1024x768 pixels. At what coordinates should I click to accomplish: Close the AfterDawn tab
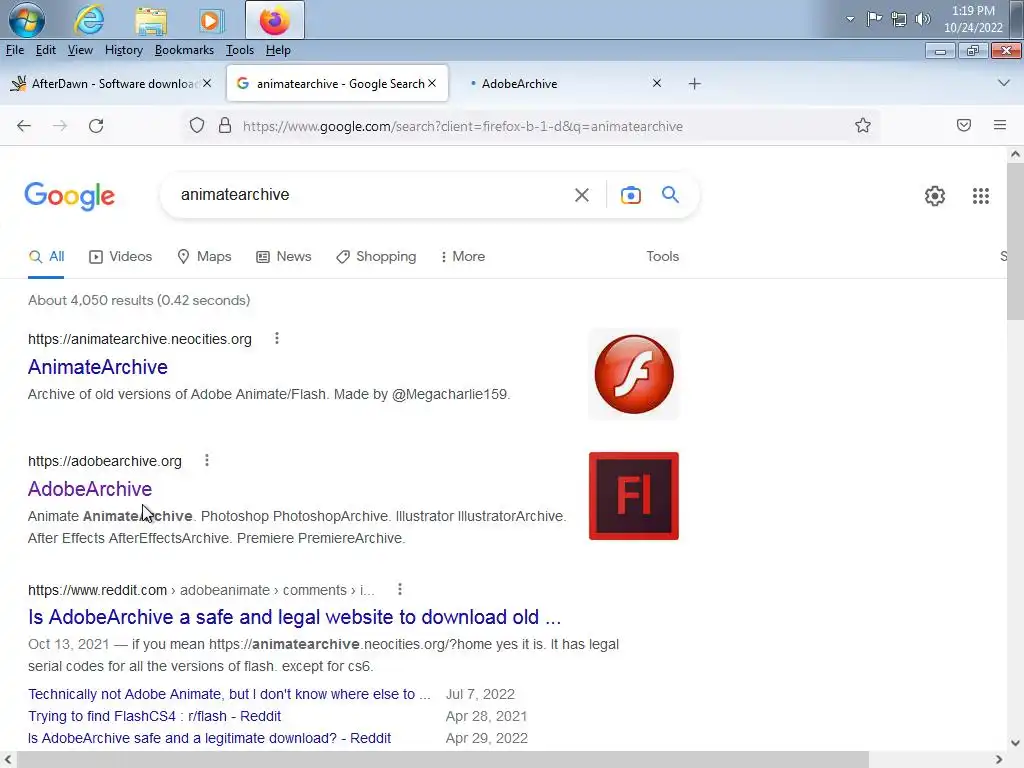click(x=207, y=84)
